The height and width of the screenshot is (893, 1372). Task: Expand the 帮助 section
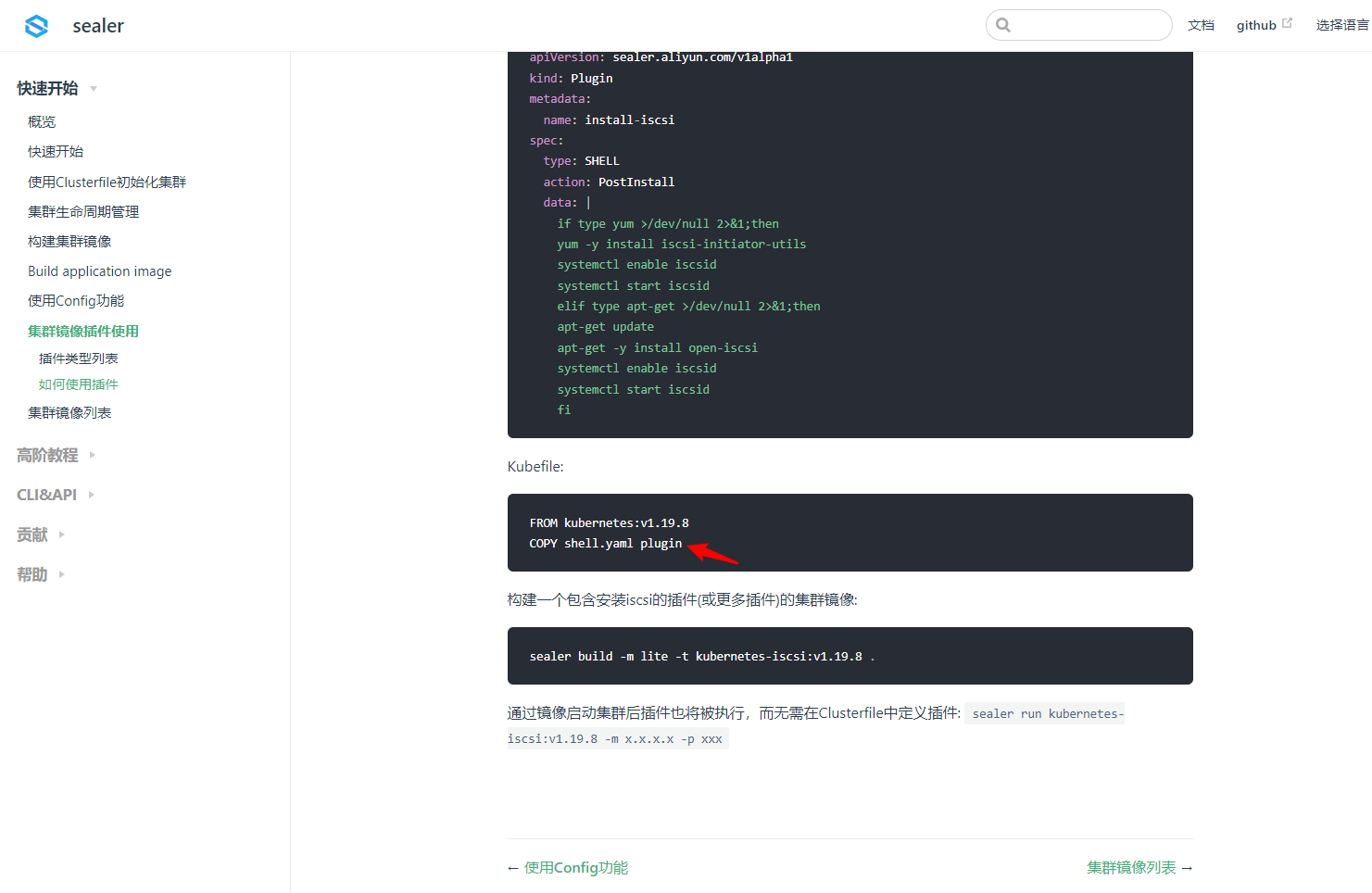point(31,574)
